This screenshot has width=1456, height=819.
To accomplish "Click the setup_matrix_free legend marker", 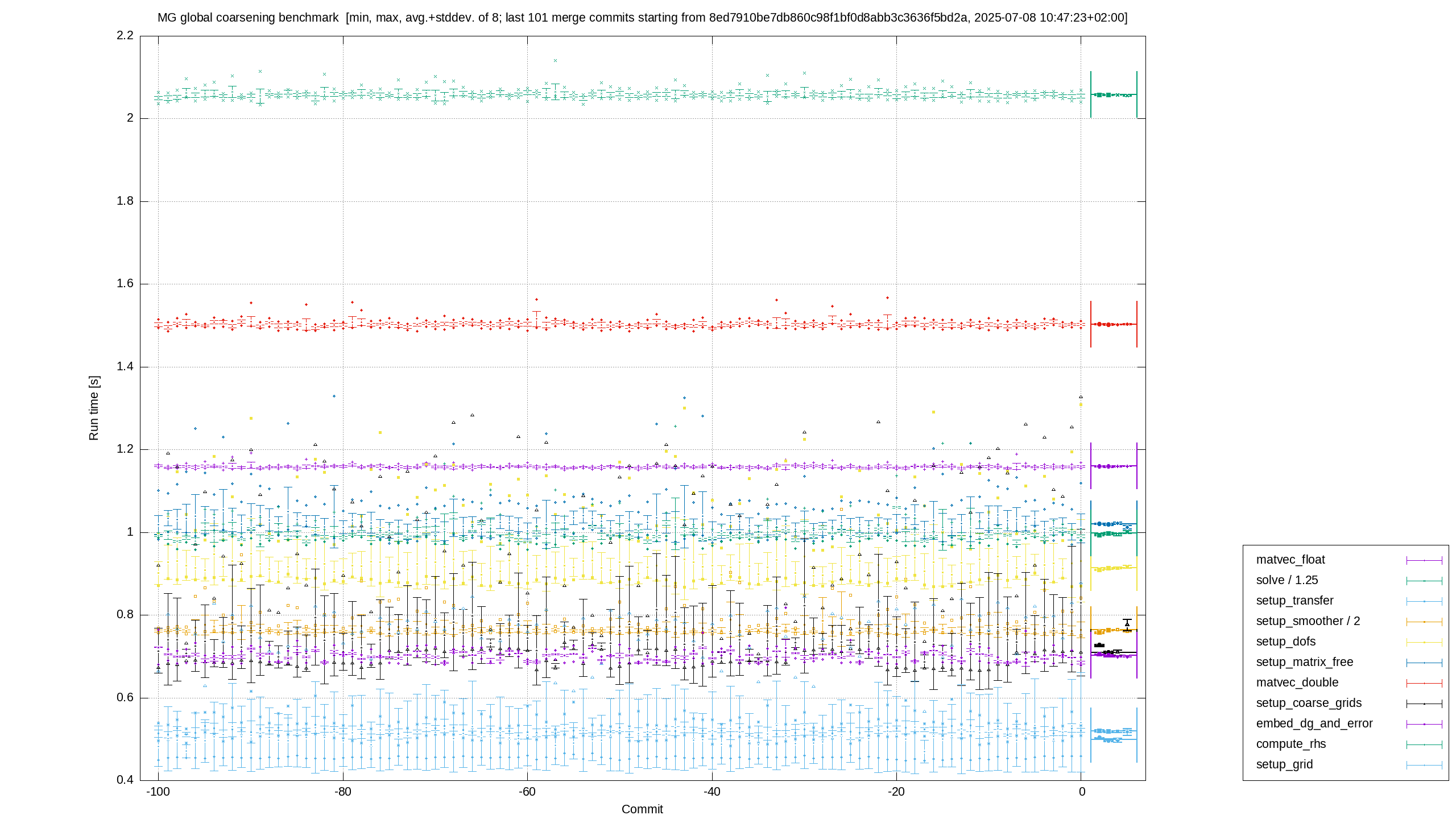I will [1424, 663].
